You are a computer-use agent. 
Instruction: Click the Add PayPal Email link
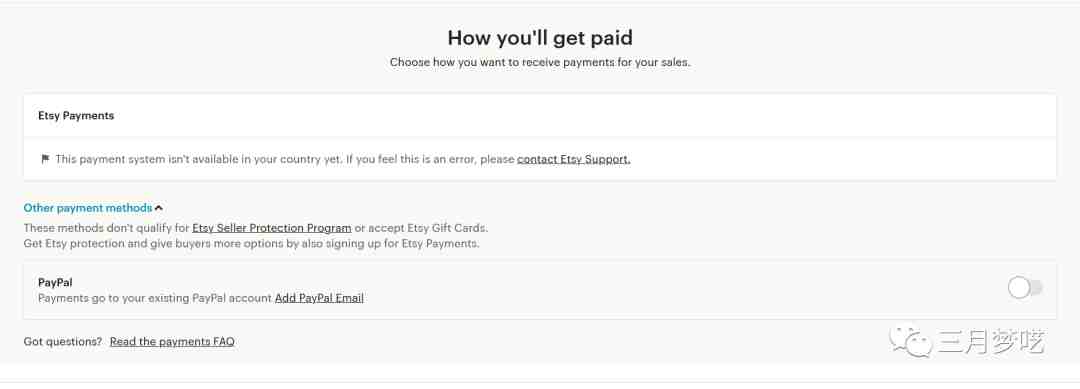(x=319, y=298)
